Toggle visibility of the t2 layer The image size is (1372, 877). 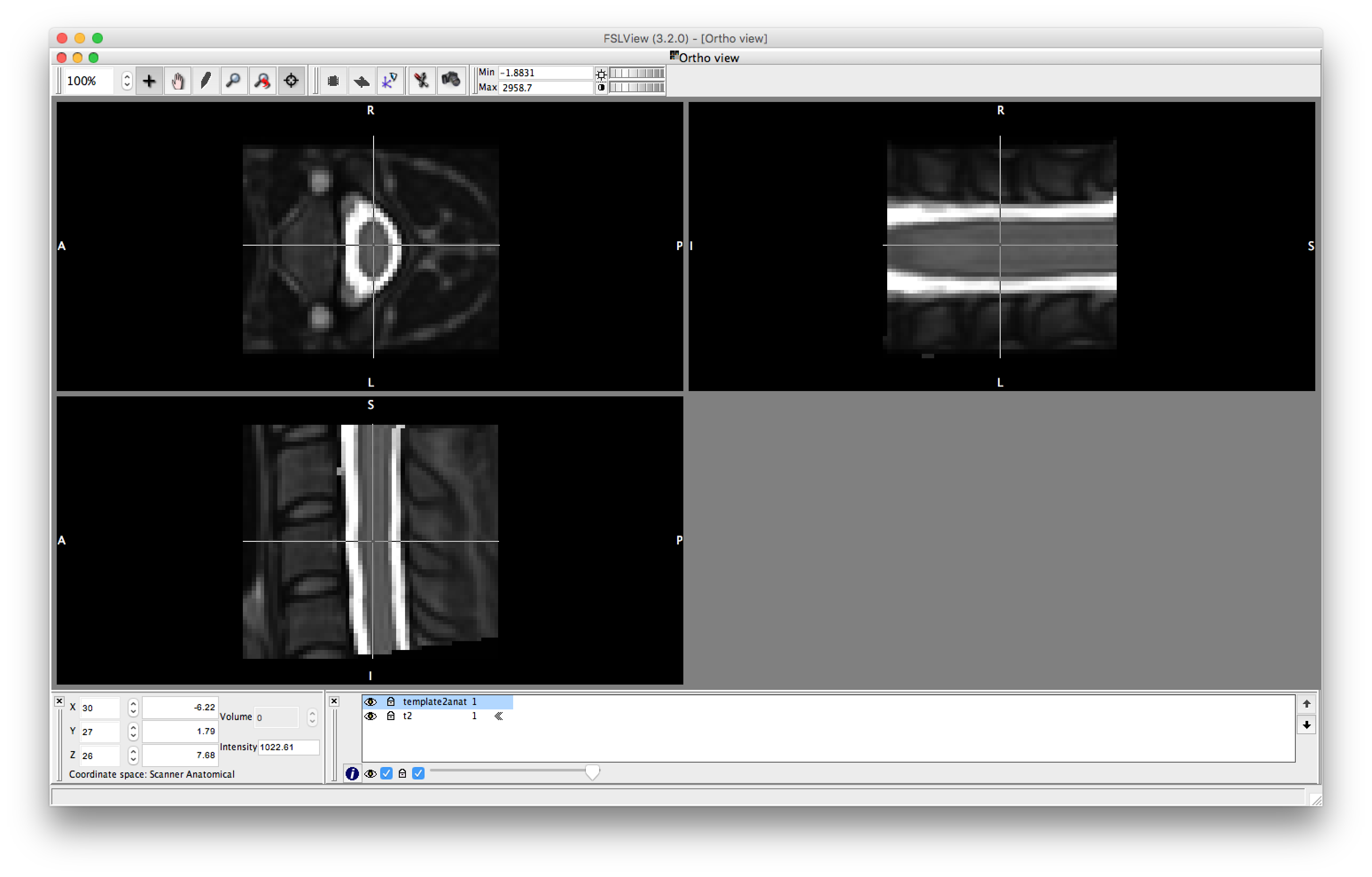[x=371, y=716]
